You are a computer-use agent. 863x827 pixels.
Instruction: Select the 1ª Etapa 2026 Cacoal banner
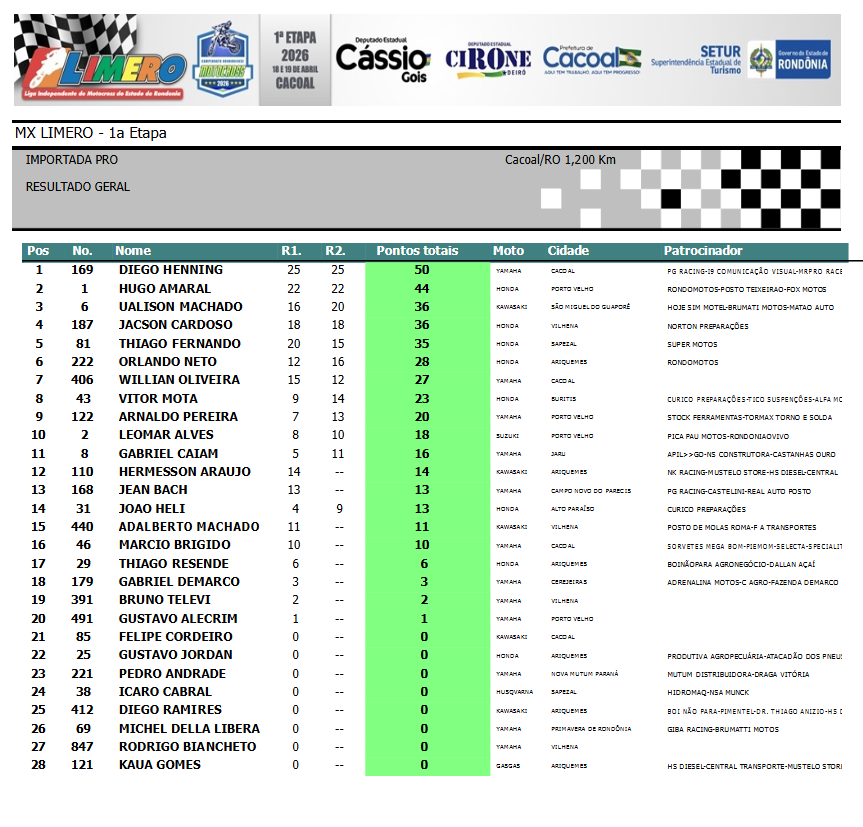pyautogui.click(x=294, y=60)
